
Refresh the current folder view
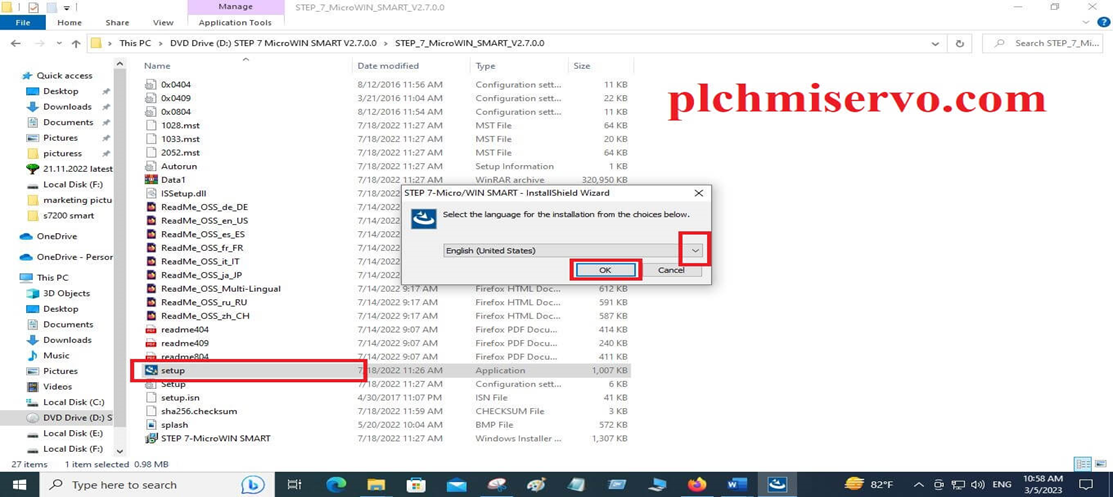960,43
